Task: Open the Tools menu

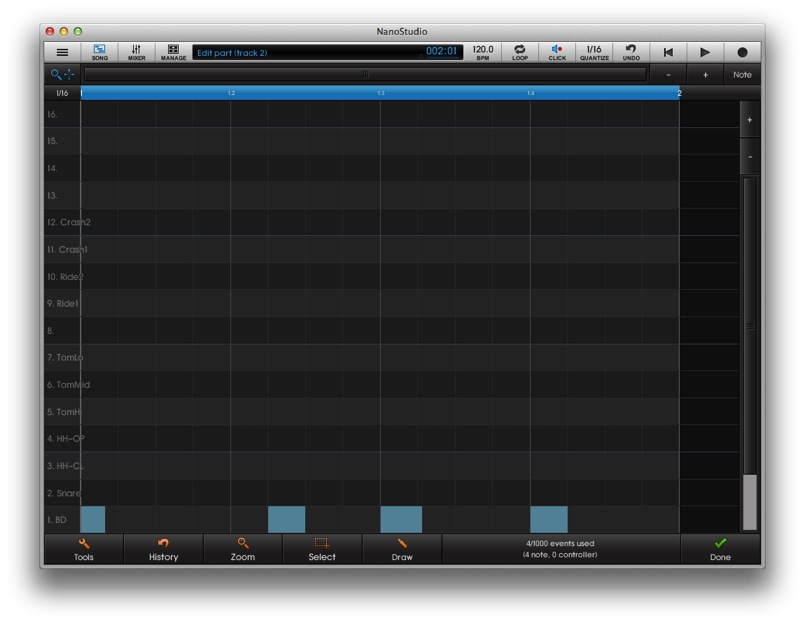Action: [x=84, y=550]
